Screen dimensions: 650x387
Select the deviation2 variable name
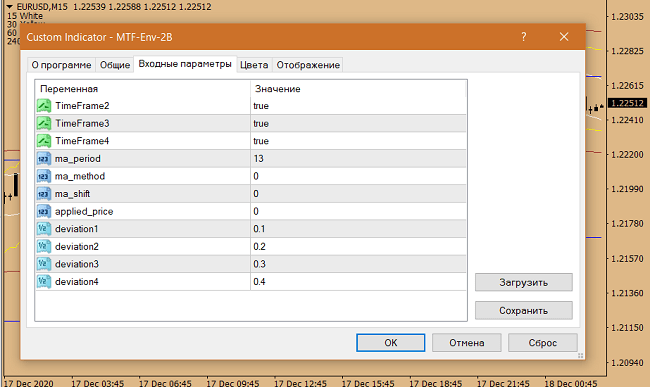pos(77,247)
